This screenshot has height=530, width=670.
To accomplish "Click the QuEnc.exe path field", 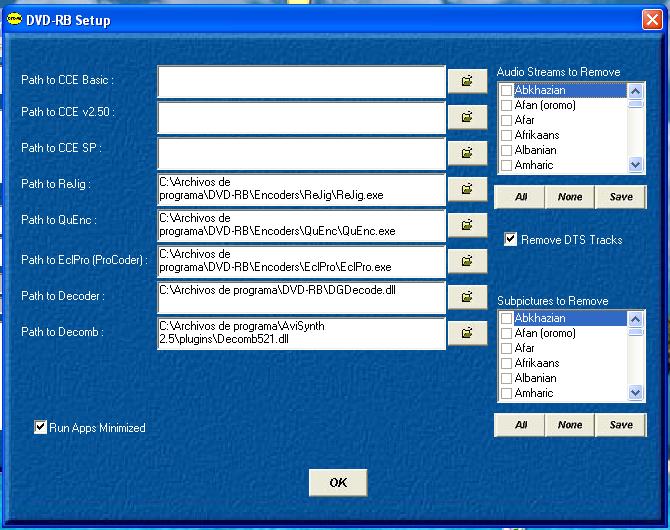I will pyautogui.click(x=302, y=225).
